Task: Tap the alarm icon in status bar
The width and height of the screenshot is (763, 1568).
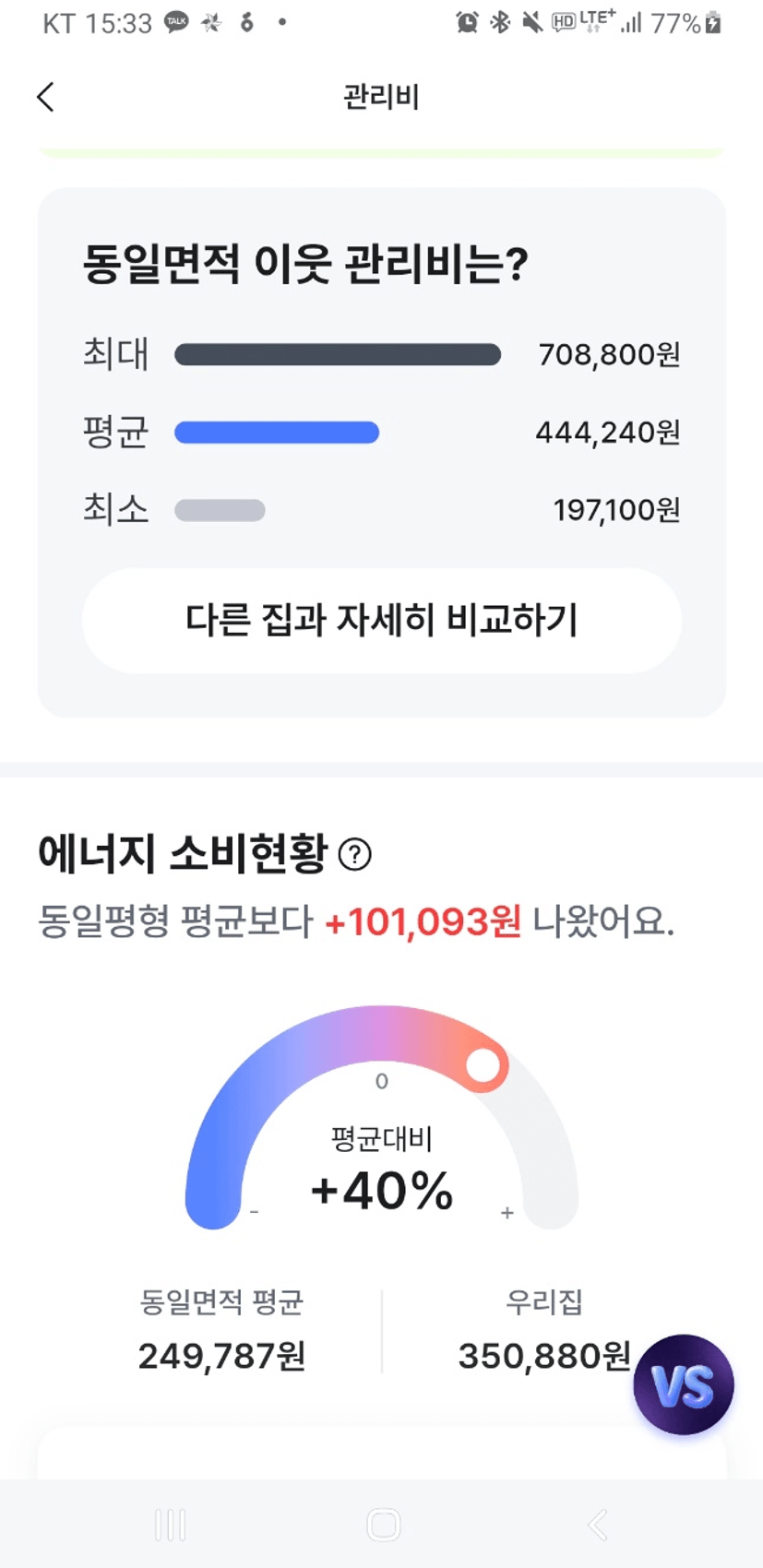Action: coord(467,23)
